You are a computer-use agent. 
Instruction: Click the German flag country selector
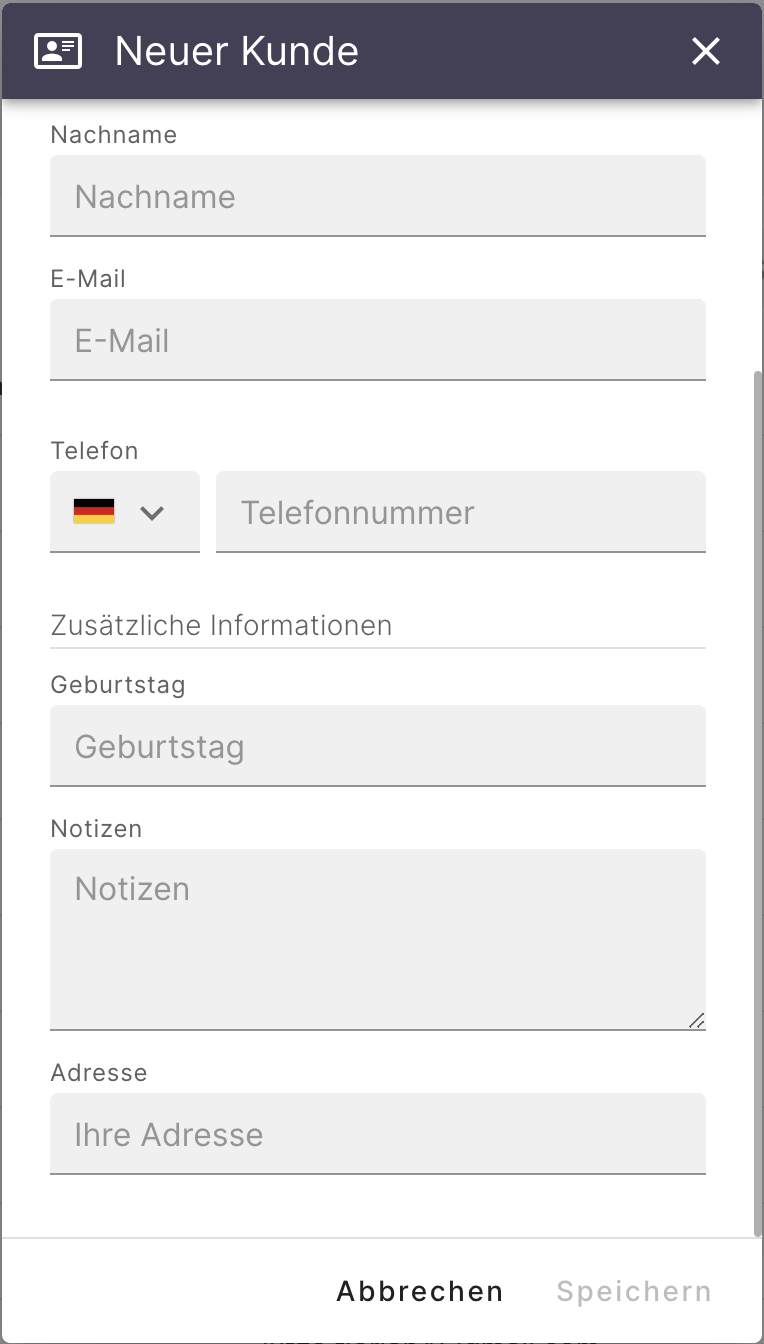[95, 512]
